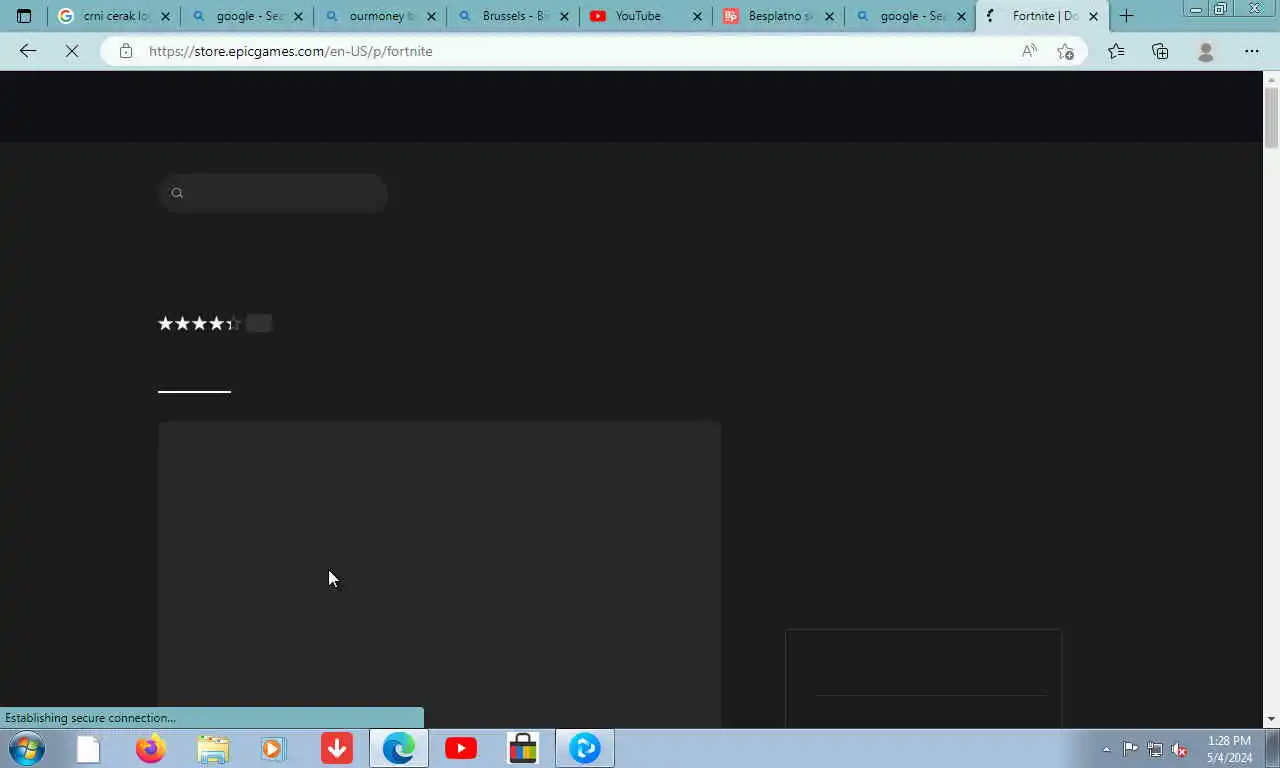Open the YouTube taskbar icon

[x=461, y=748]
